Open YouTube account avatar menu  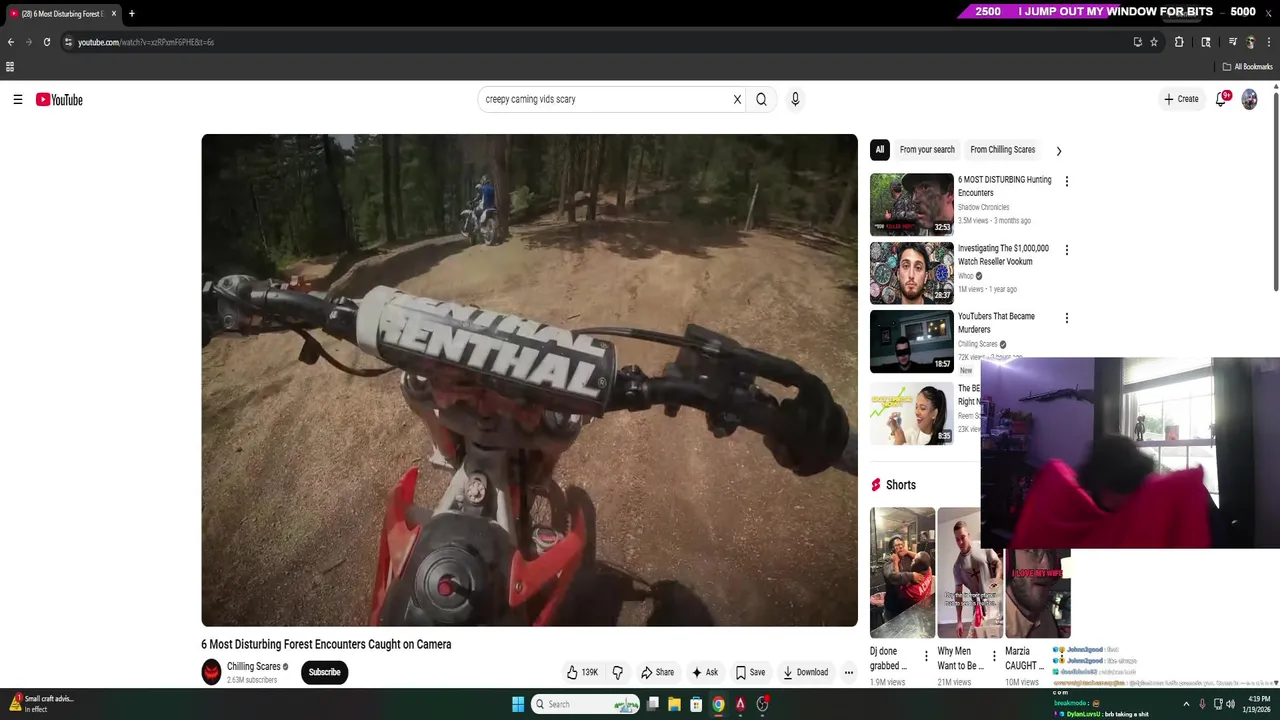(x=1249, y=99)
